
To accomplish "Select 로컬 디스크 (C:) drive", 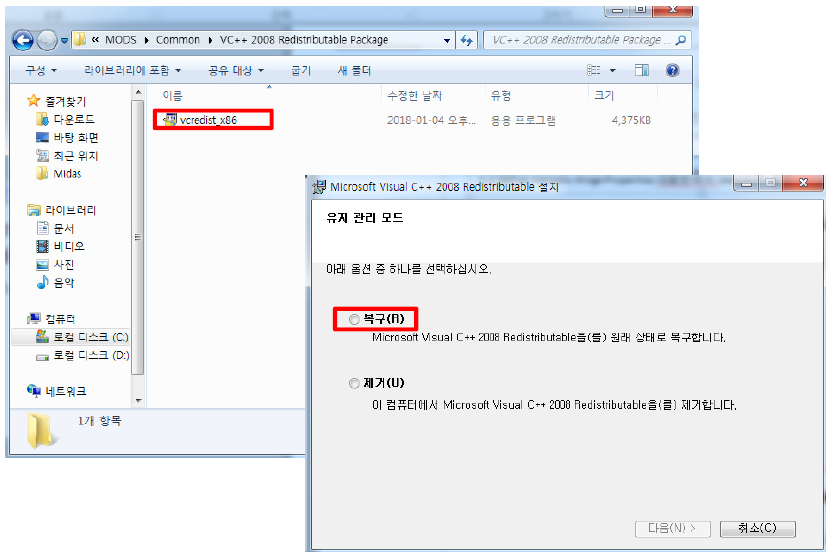I will click(x=91, y=337).
